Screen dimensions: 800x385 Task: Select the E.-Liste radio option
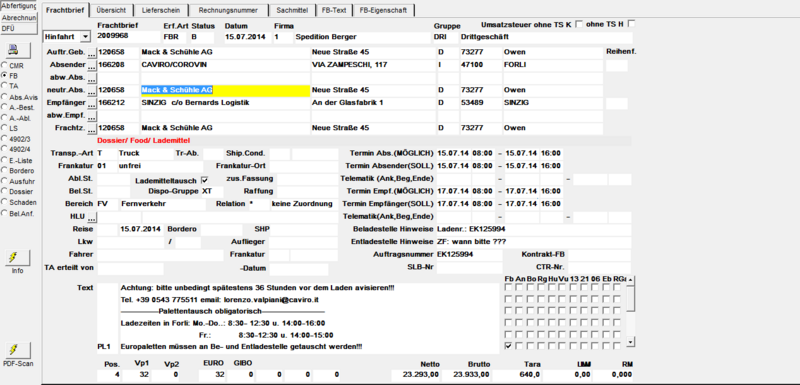(x=5, y=160)
